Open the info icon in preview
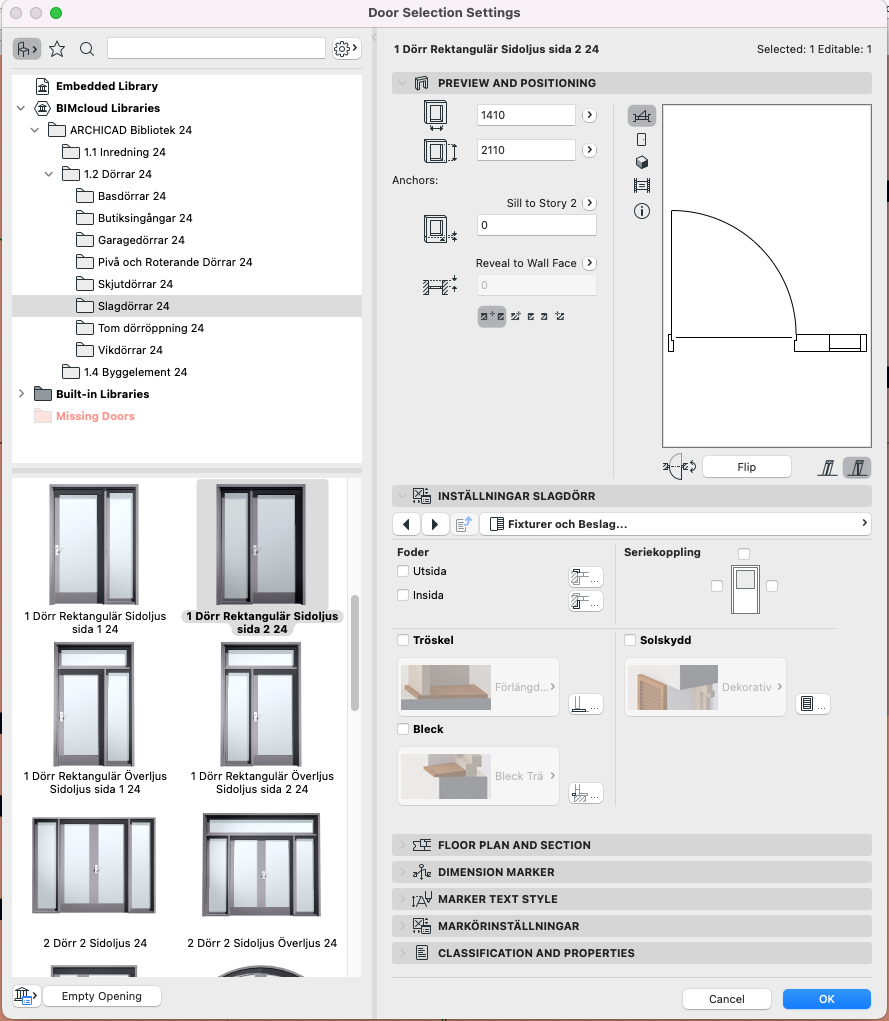Viewport: 889px width, 1021px height. point(642,211)
